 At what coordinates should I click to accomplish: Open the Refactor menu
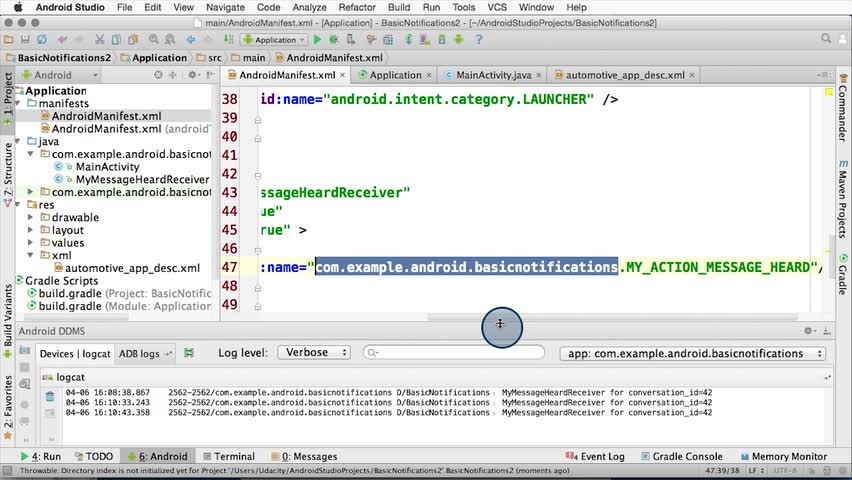click(x=357, y=7)
